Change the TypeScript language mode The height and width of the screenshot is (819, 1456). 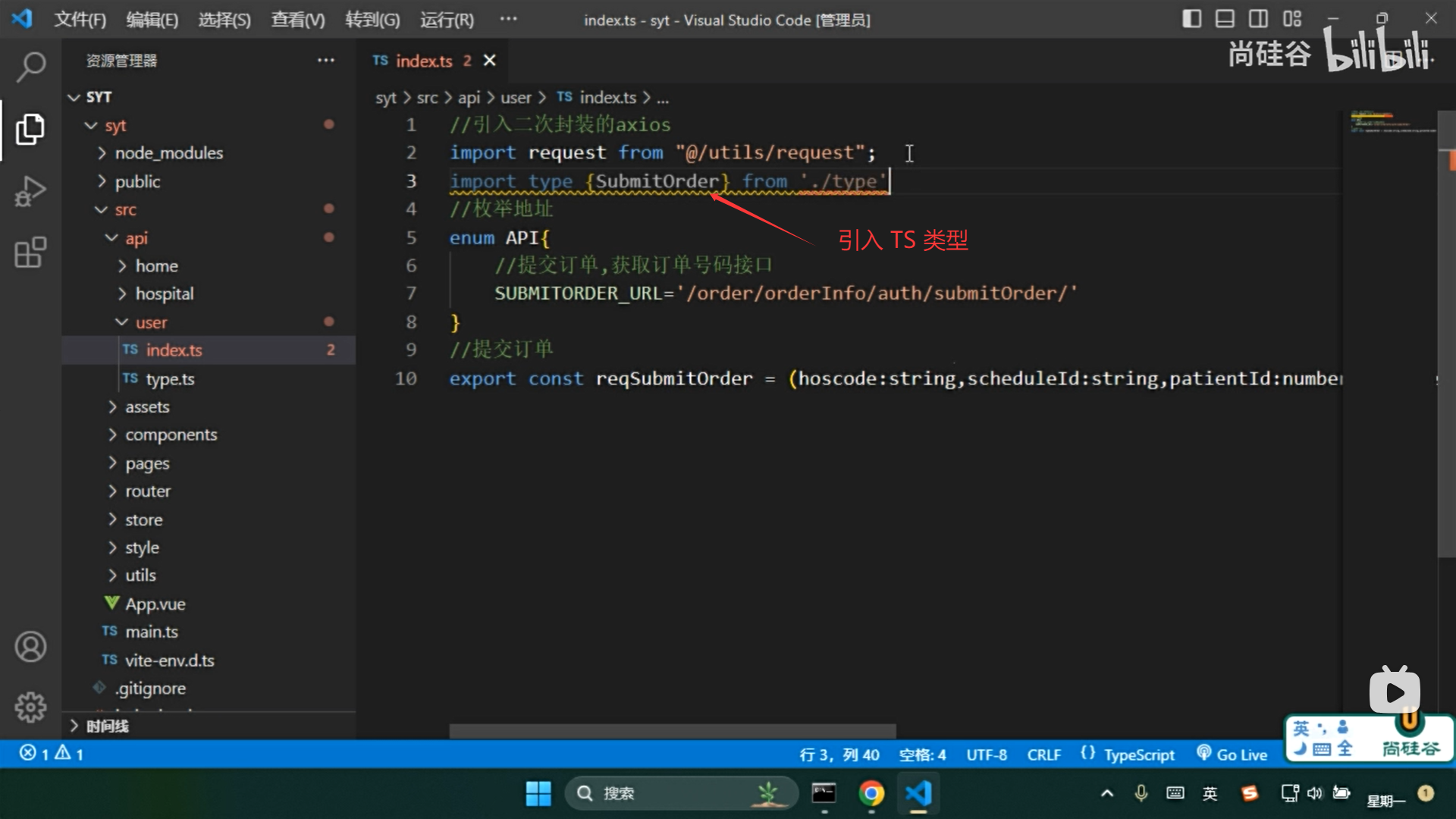click(1138, 755)
